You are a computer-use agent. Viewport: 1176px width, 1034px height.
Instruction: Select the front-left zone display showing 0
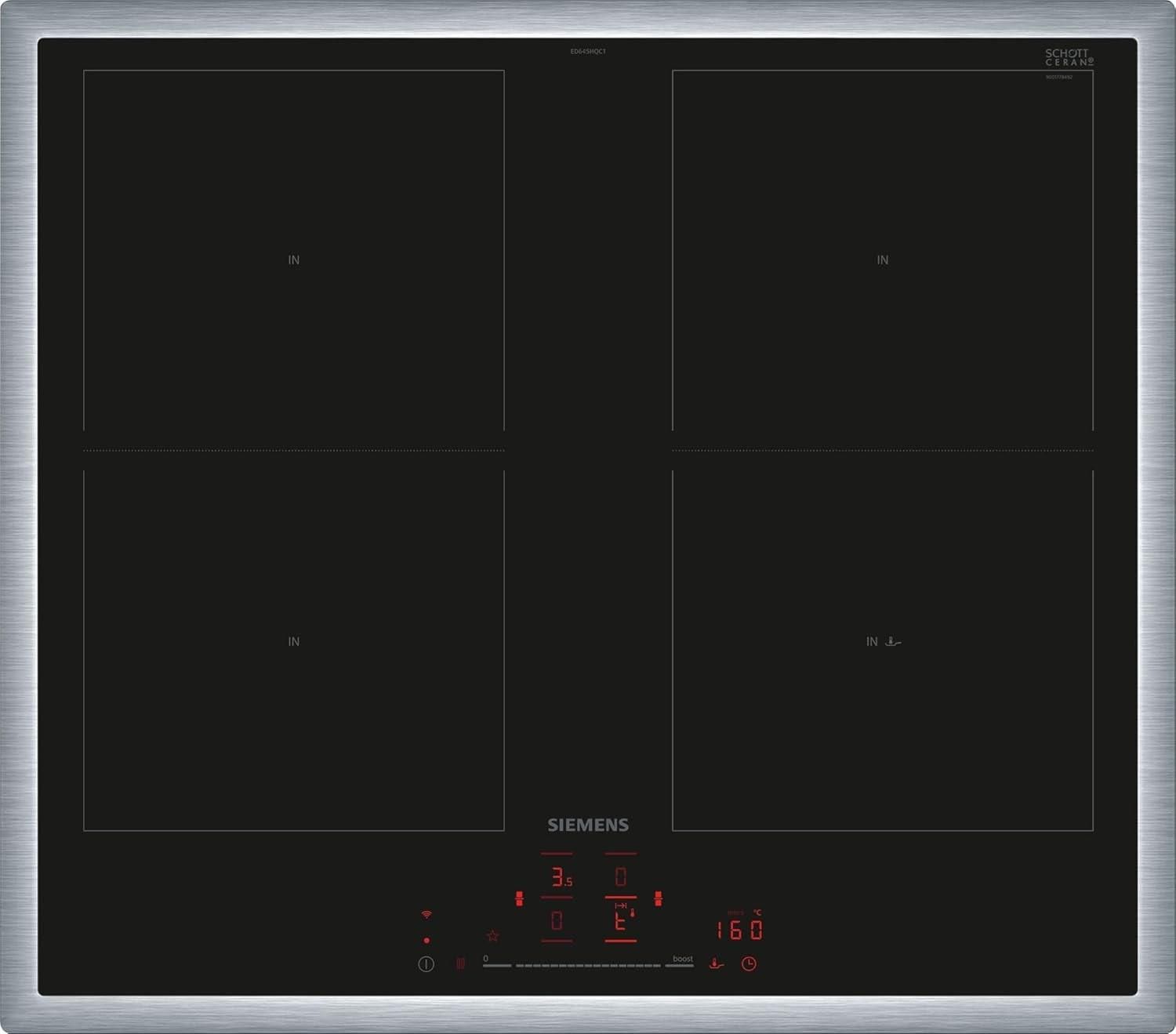(x=557, y=920)
